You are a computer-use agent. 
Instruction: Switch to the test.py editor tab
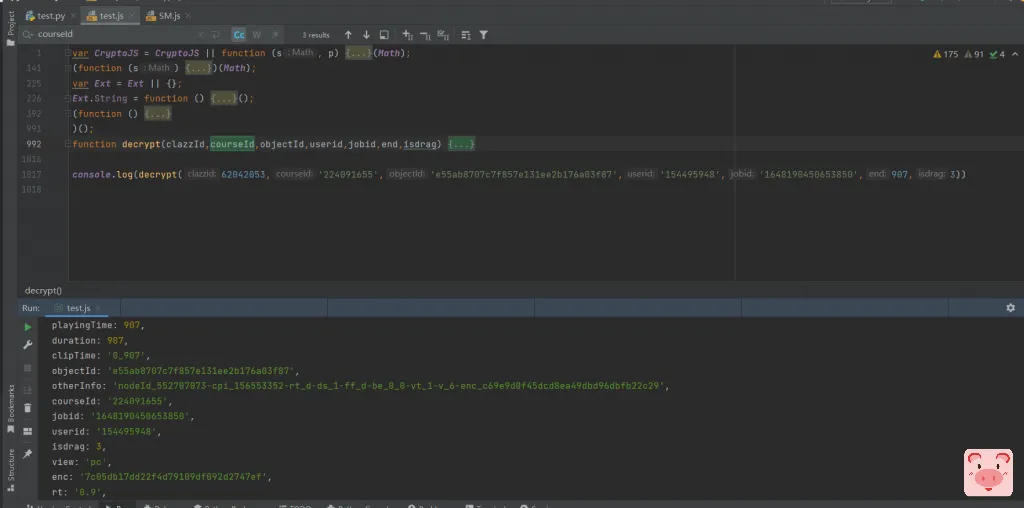pos(50,15)
